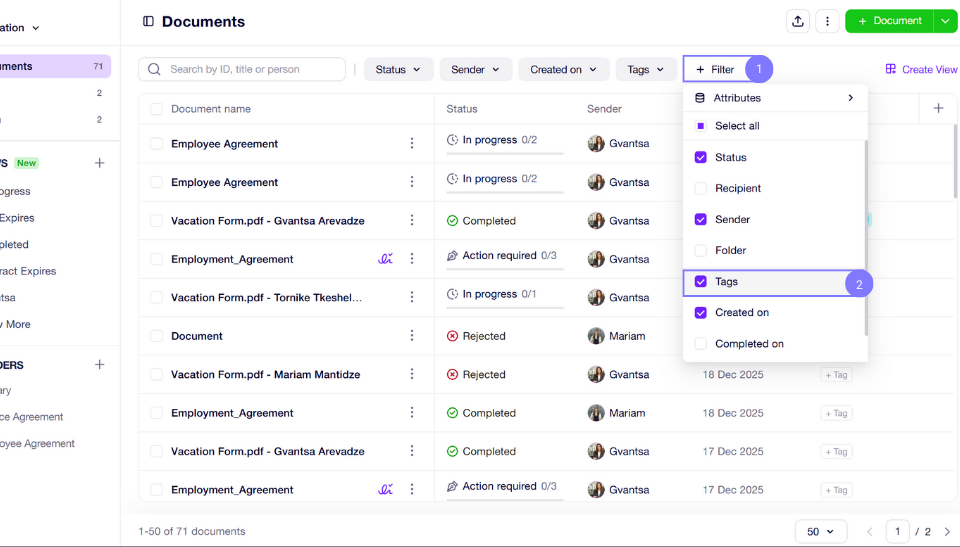Screen dimensions: 960x547
Task: Click the Attributes database icon
Action: point(700,98)
